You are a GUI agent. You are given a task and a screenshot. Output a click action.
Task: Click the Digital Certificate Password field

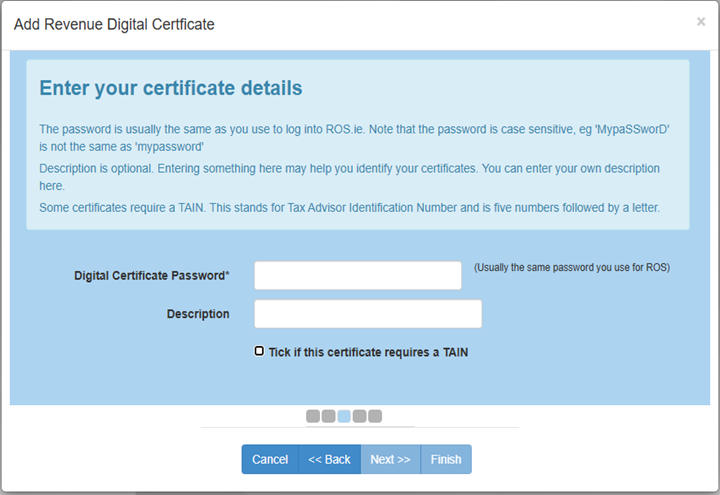coord(357,275)
